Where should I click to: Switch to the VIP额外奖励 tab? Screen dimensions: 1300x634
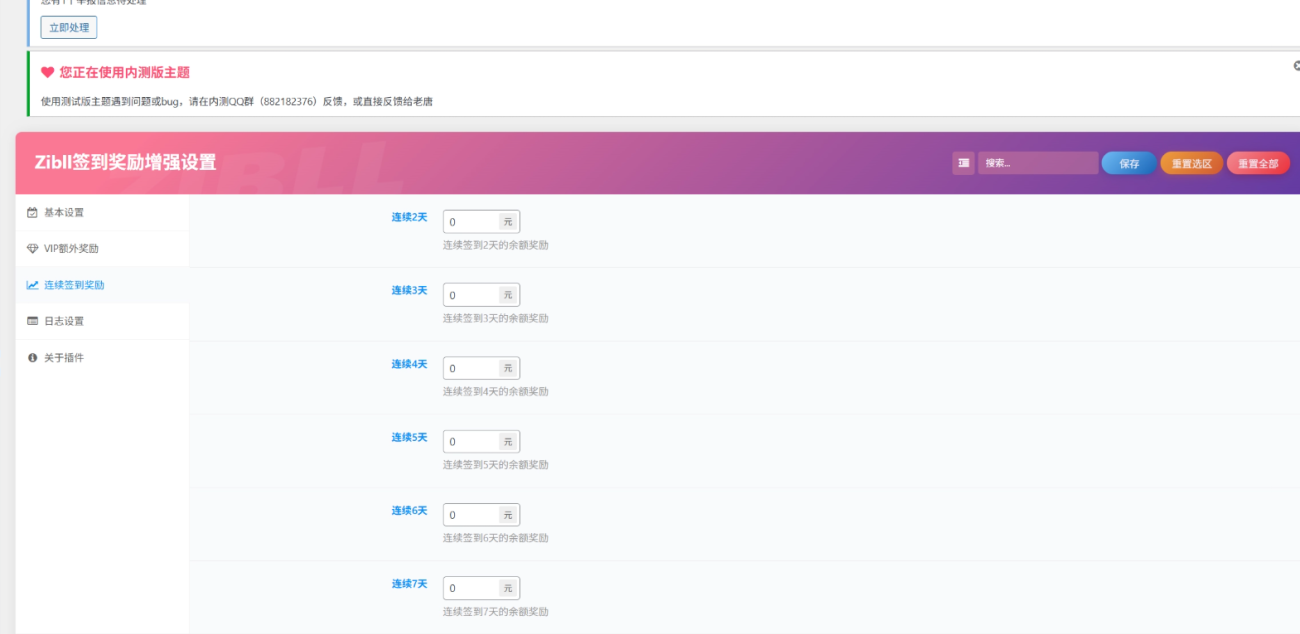click(x=71, y=249)
